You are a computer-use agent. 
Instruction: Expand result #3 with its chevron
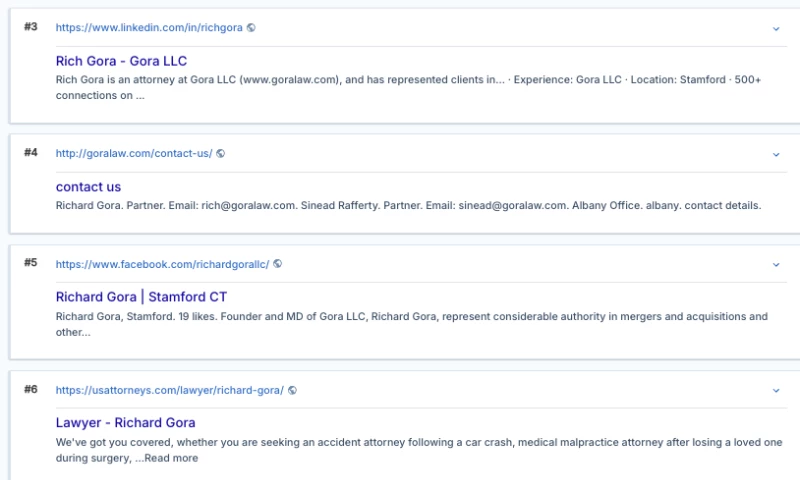pos(776,29)
